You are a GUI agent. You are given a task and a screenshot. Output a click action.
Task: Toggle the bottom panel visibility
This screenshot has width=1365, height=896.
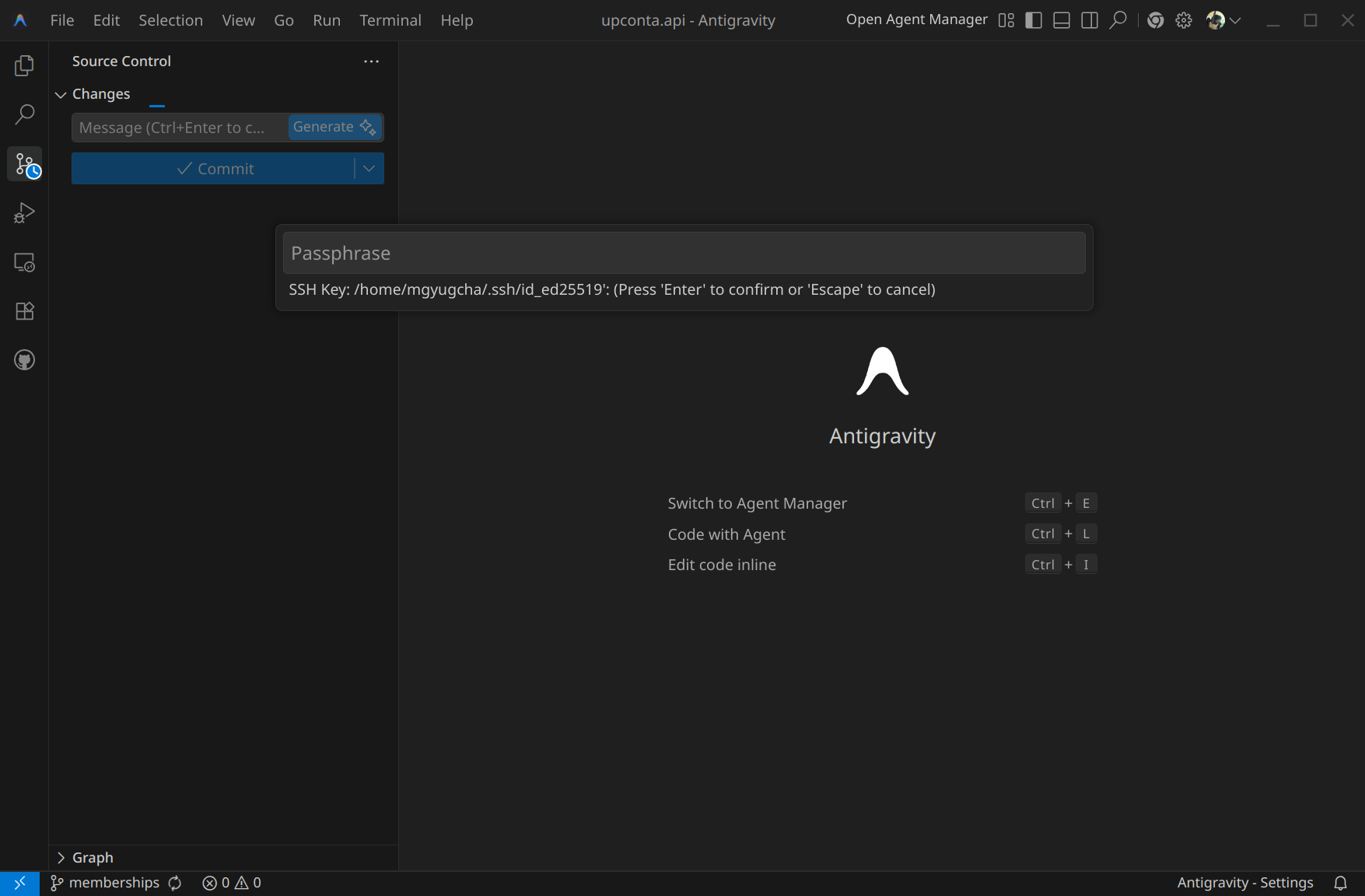(x=1062, y=20)
